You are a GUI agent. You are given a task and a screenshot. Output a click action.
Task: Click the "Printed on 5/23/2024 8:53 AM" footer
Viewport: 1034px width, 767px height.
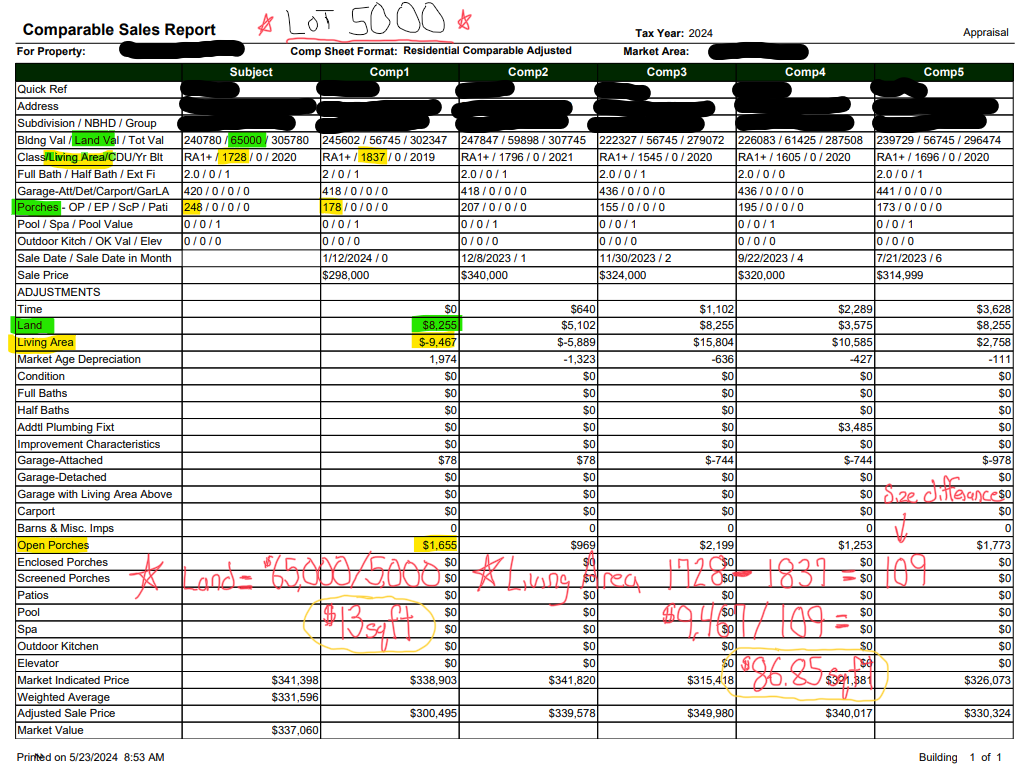point(91,758)
